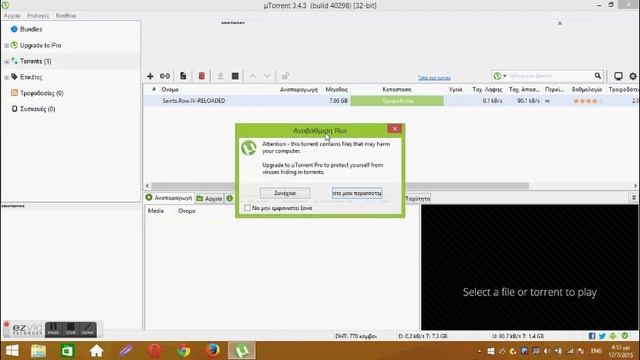Tick the don't show again checkbox
640x360 pixels.
[x=247, y=208]
